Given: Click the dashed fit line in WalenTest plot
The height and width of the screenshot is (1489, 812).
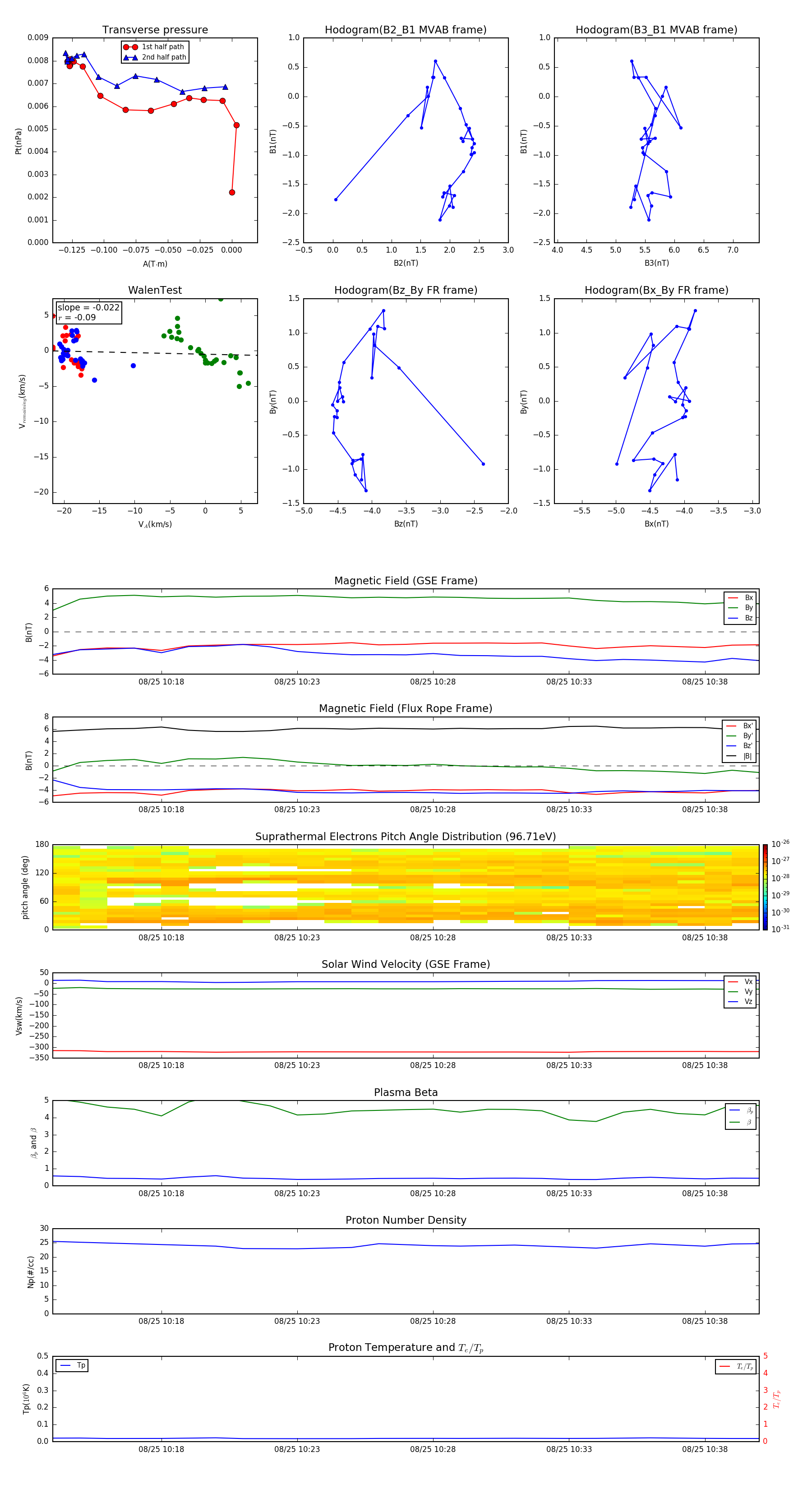Looking at the screenshot, I should pyautogui.click(x=155, y=352).
